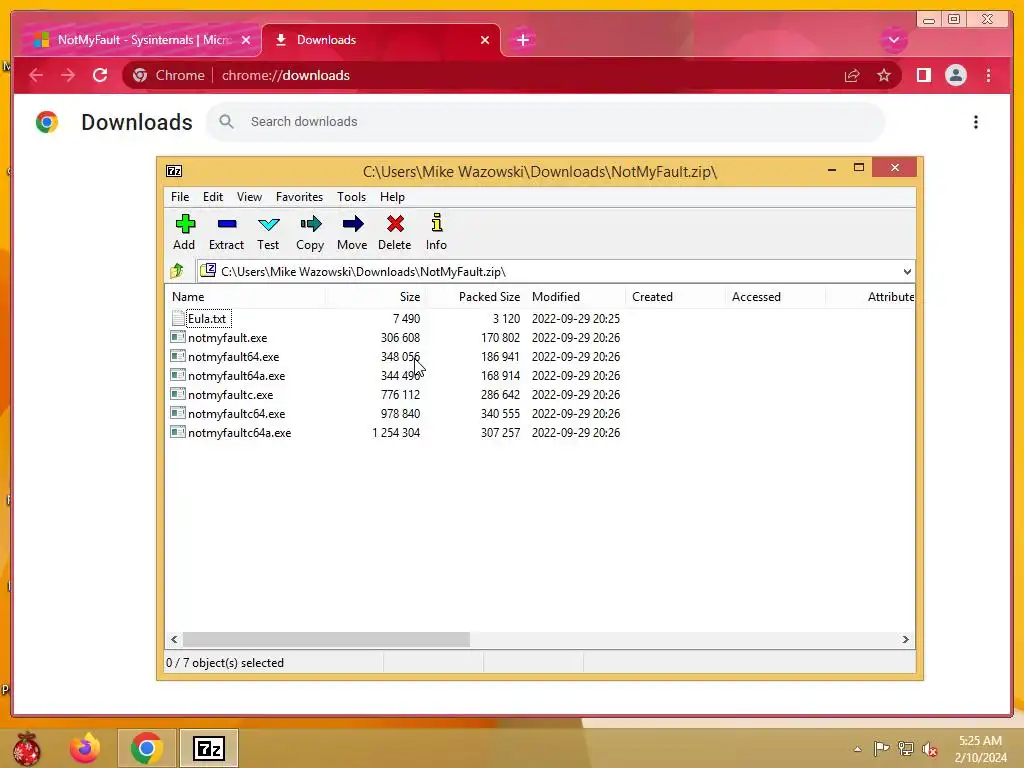Select the notmyfaultc.exe file name
1024x768 pixels.
(x=231, y=394)
